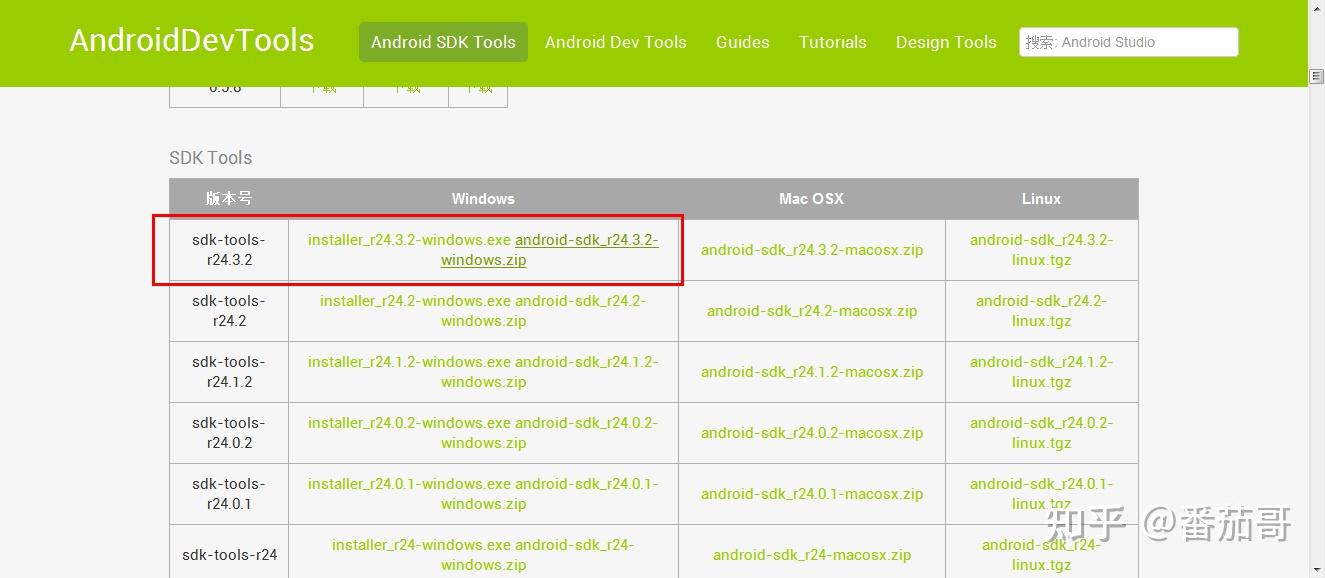This screenshot has width=1325, height=578.
Task: Open the Tutorials menu item
Action: 832,42
